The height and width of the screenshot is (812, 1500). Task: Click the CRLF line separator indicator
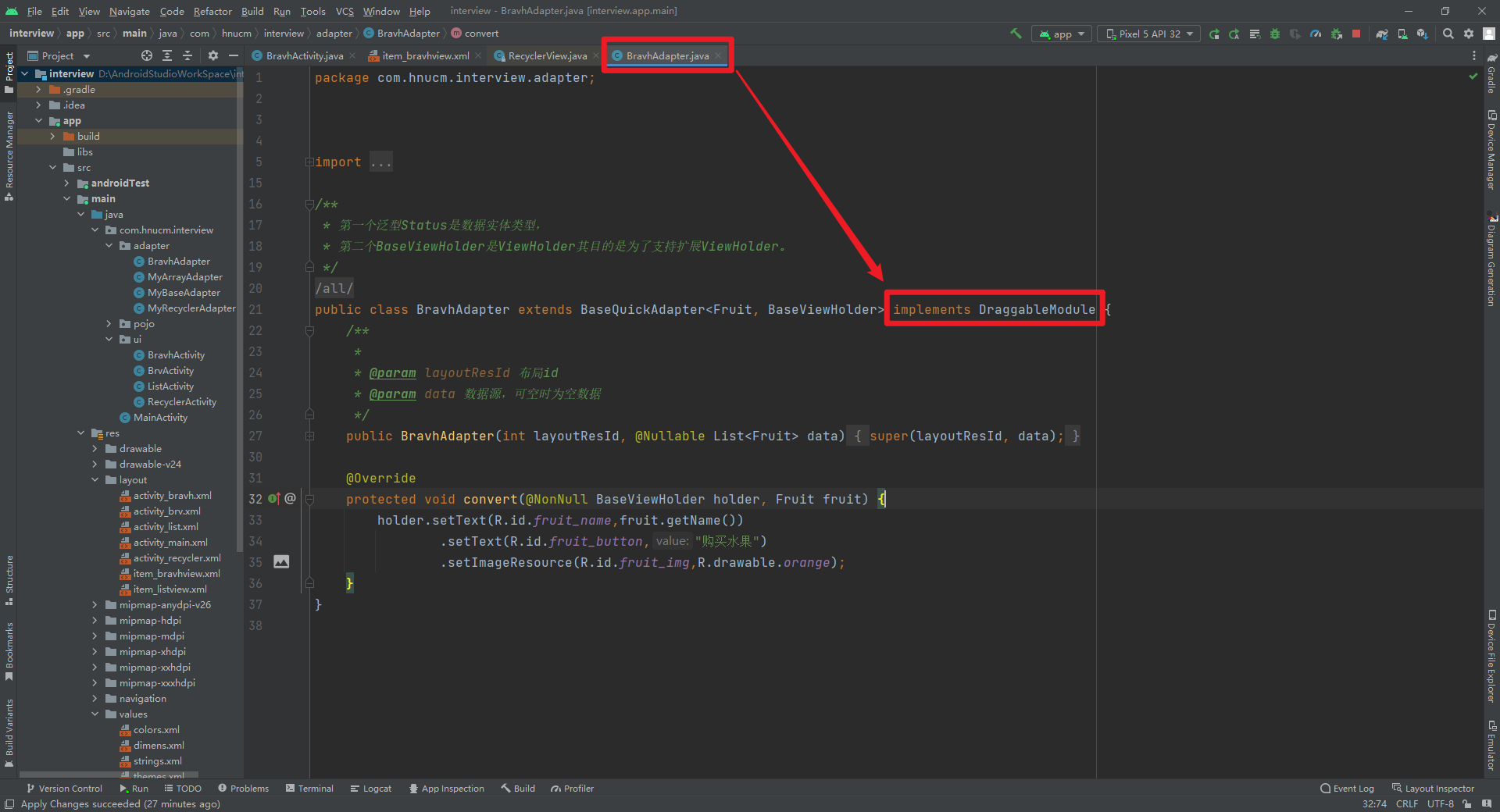pyautogui.click(x=1407, y=803)
